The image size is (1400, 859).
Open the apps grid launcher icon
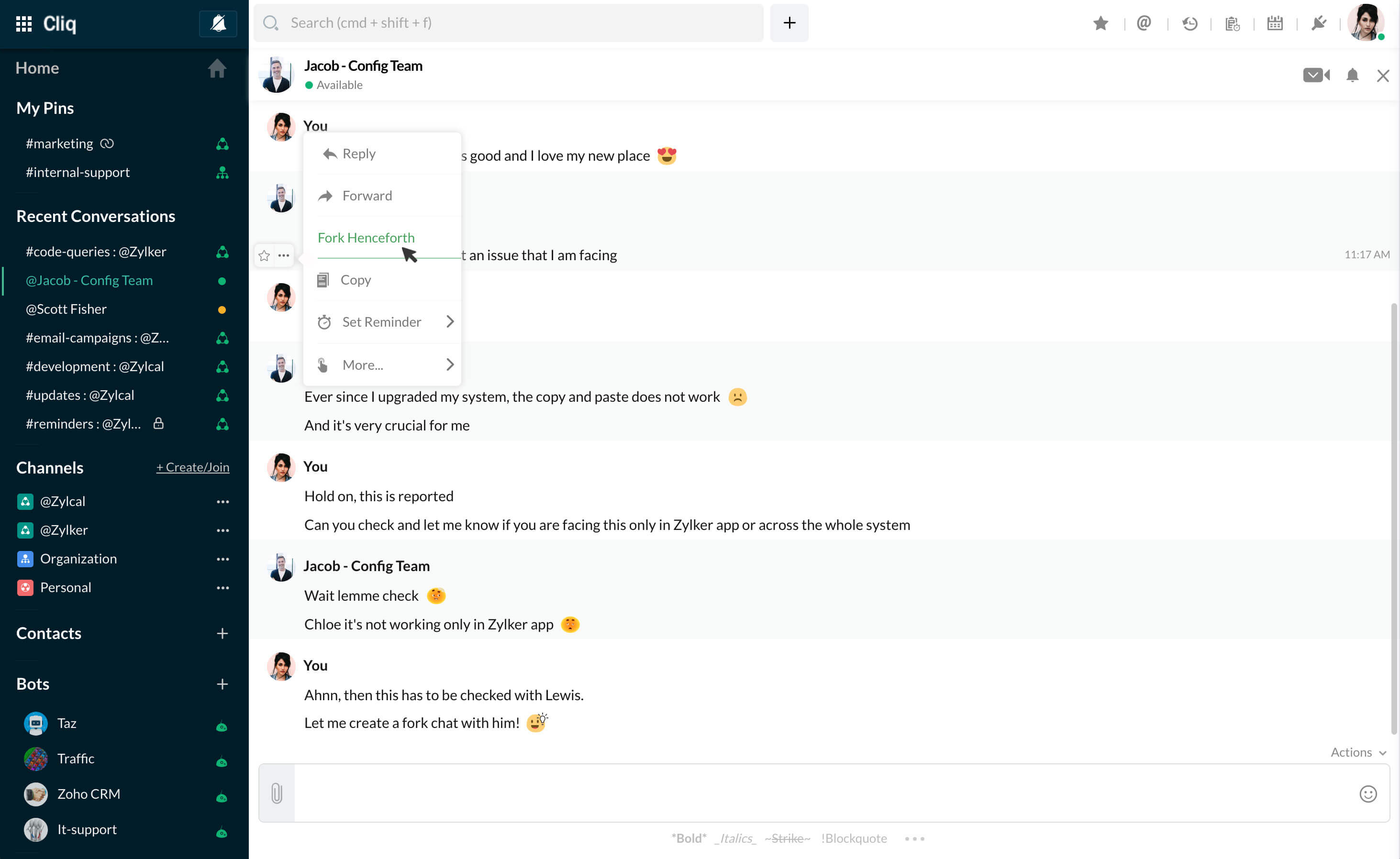coord(23,23)
